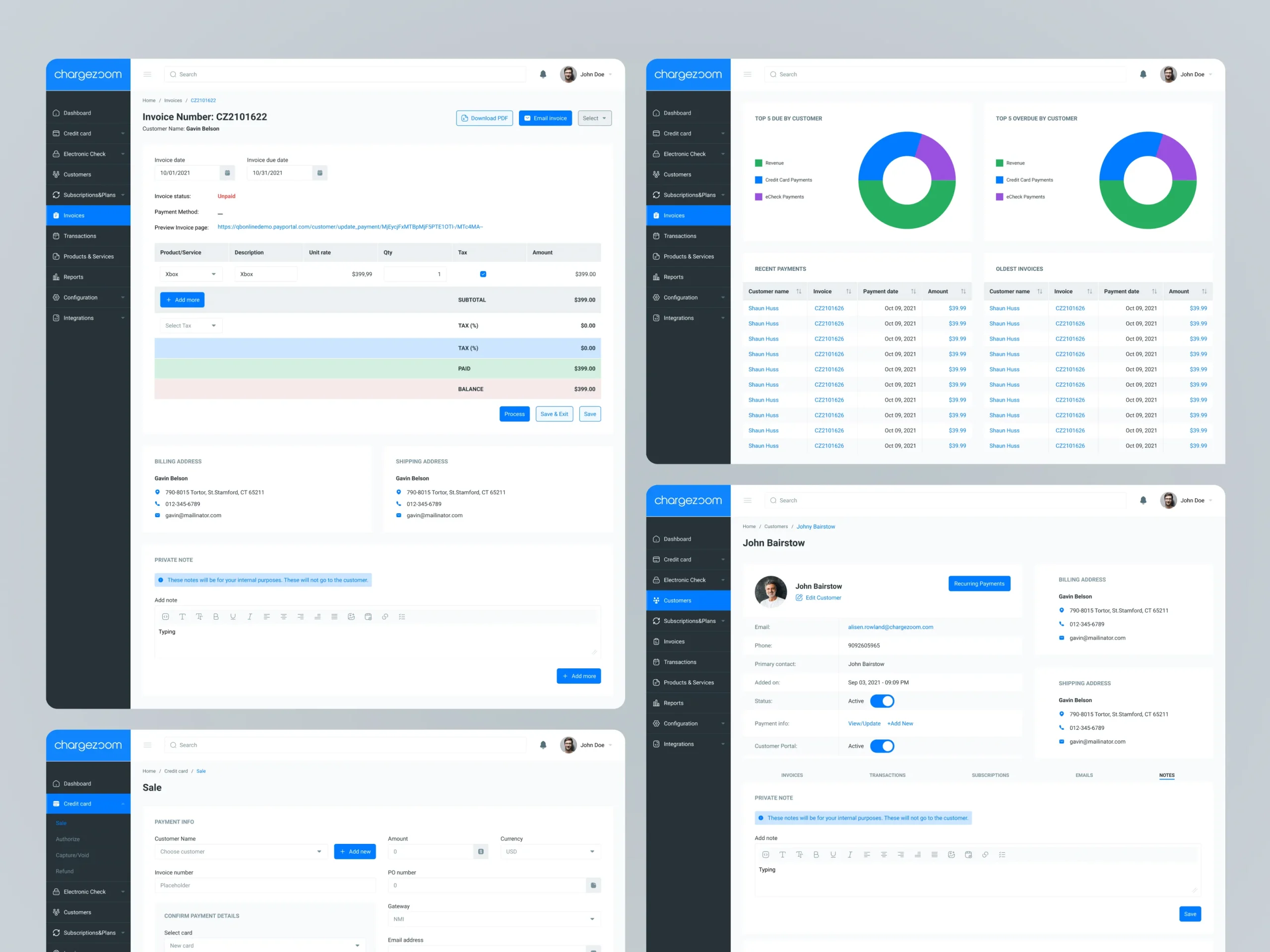
Task: Open invoice date calendar picker icon
Action: click(x=227, y=173)
